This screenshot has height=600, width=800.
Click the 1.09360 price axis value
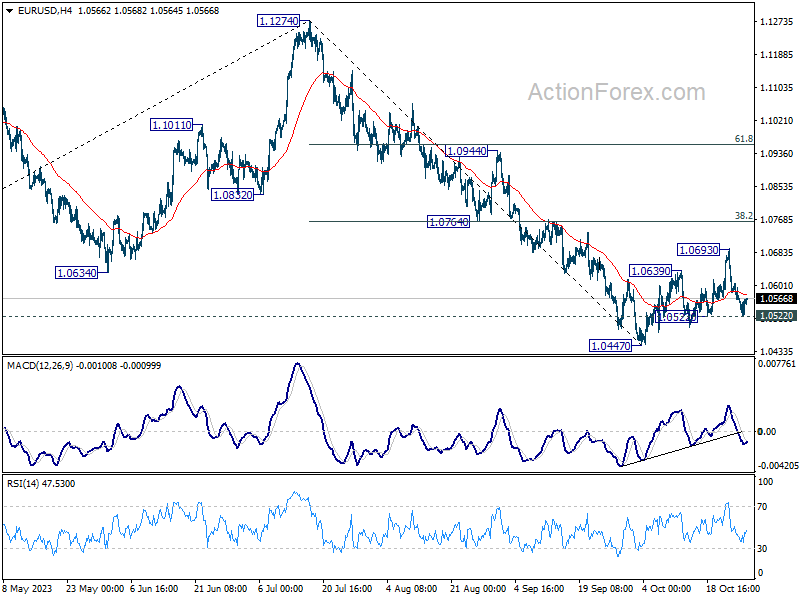pos(777,154)
